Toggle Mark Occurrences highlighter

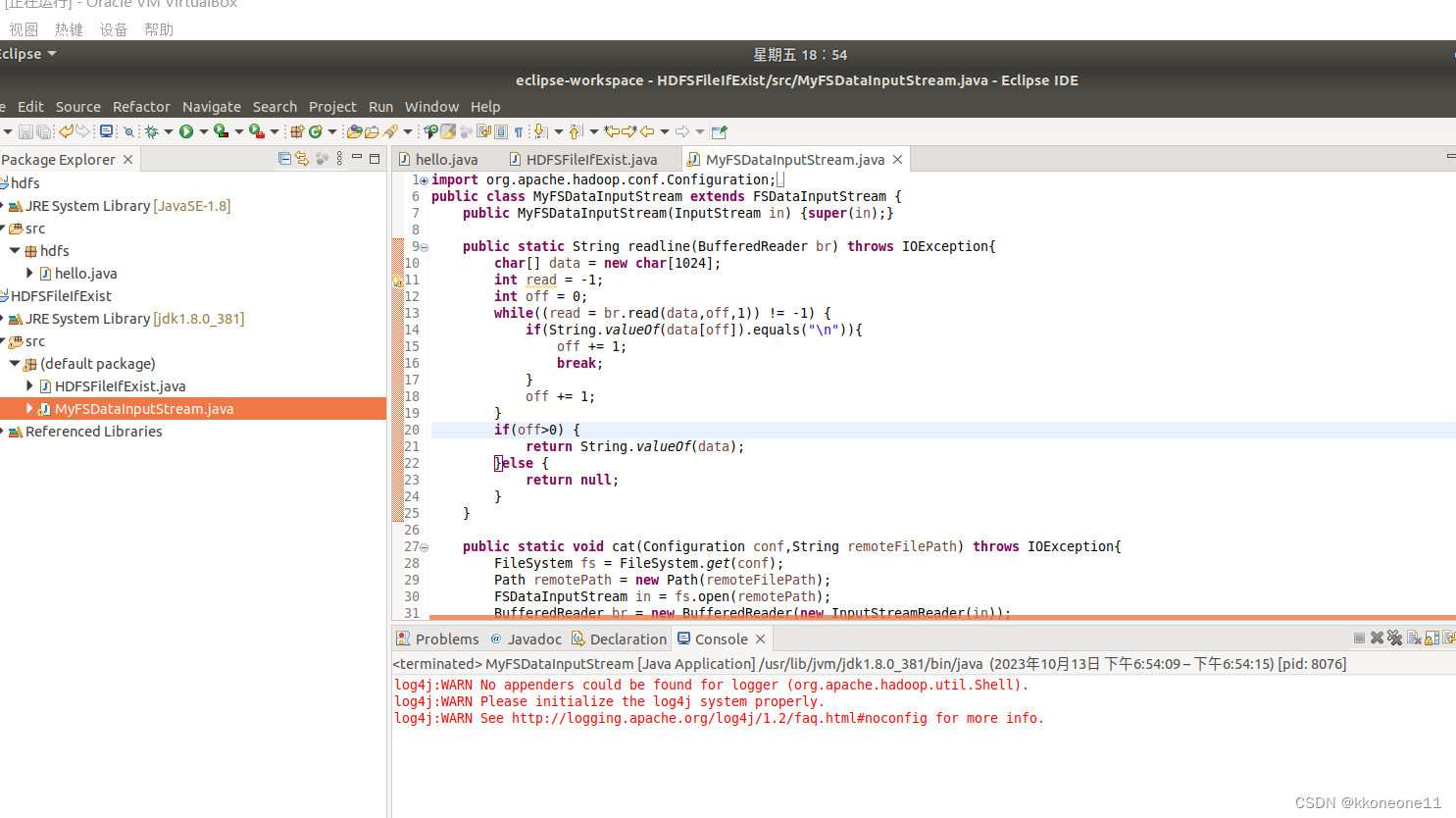[x=448, y=131]
